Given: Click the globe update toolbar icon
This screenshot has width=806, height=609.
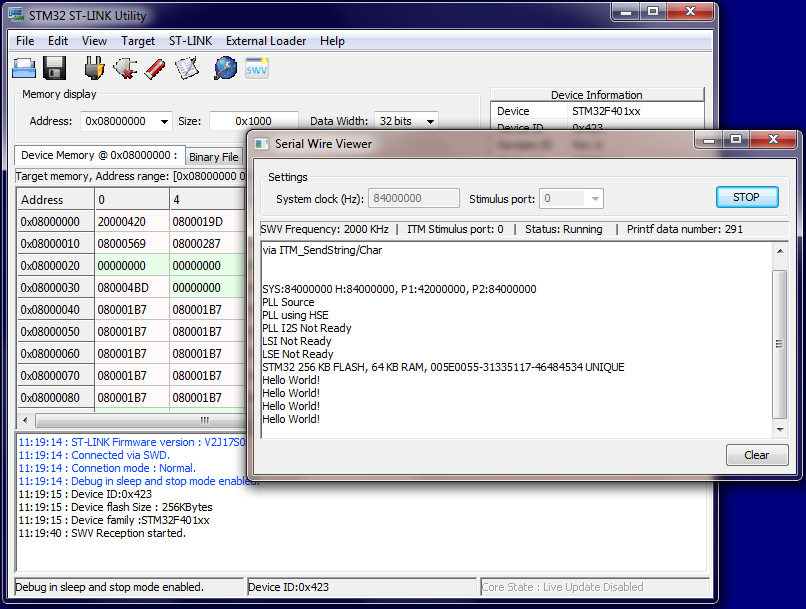Looking at the screenshot, I should (225, 68).
